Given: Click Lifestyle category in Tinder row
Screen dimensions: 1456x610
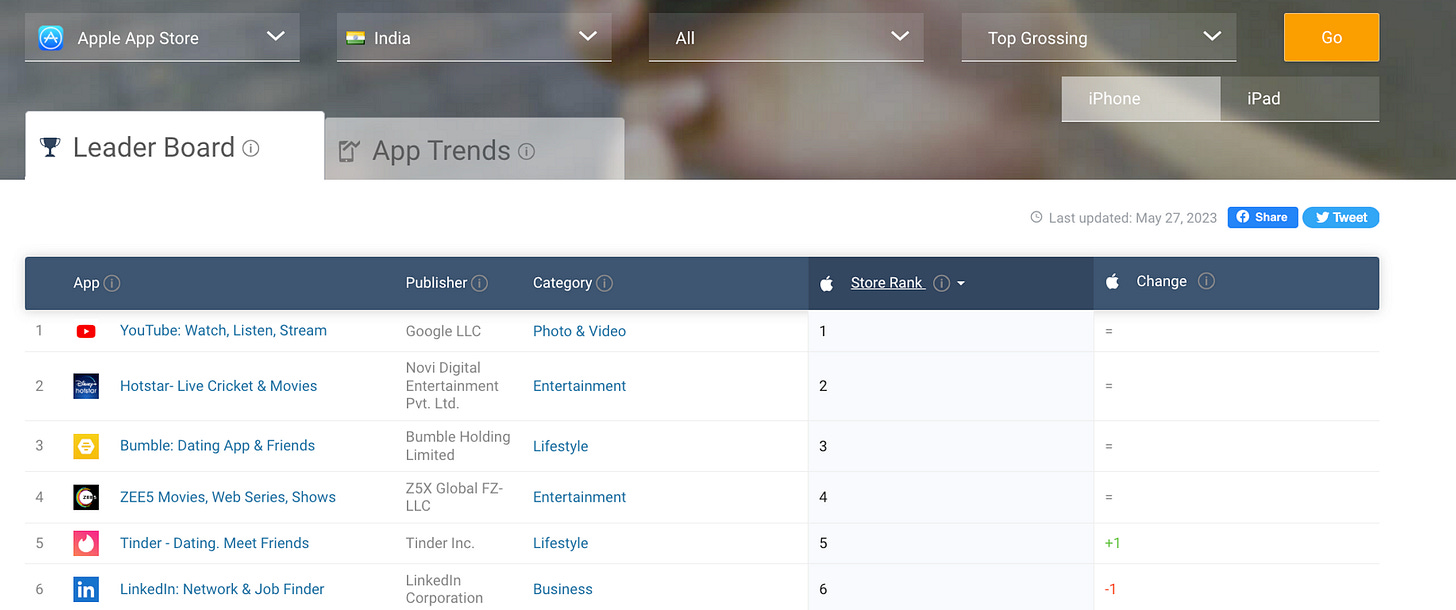Looking at the screenshot, I should pyautogui.click(x=560, y=543).
